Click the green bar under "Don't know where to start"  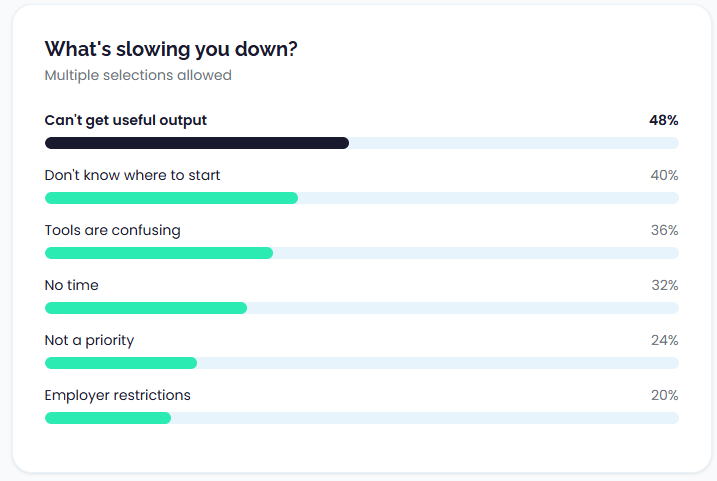coord(171,198)
